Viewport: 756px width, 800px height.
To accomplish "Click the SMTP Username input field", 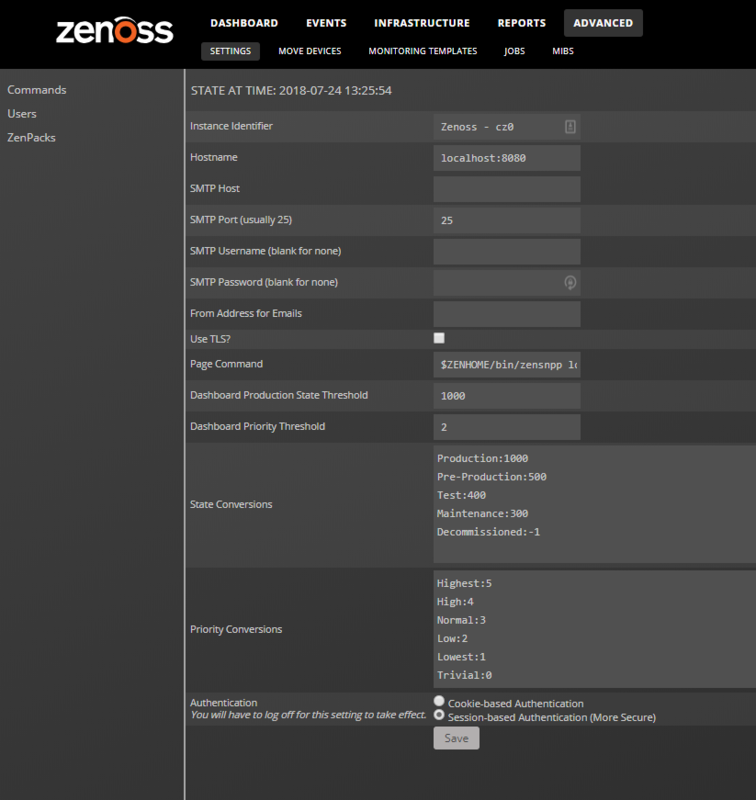I will pyautogui.click(x=507, y=251).
